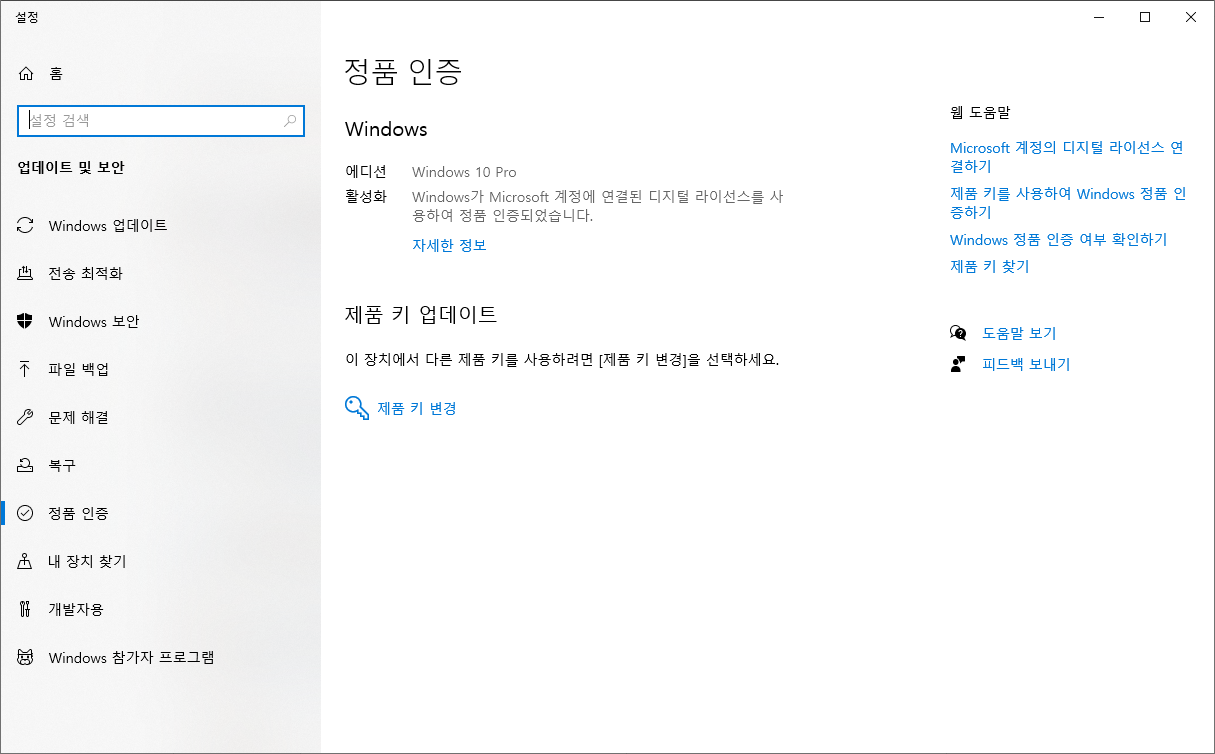
Task: Select 복구 in the sidebar
Action: pyautogui.click(x=161, y=465)
